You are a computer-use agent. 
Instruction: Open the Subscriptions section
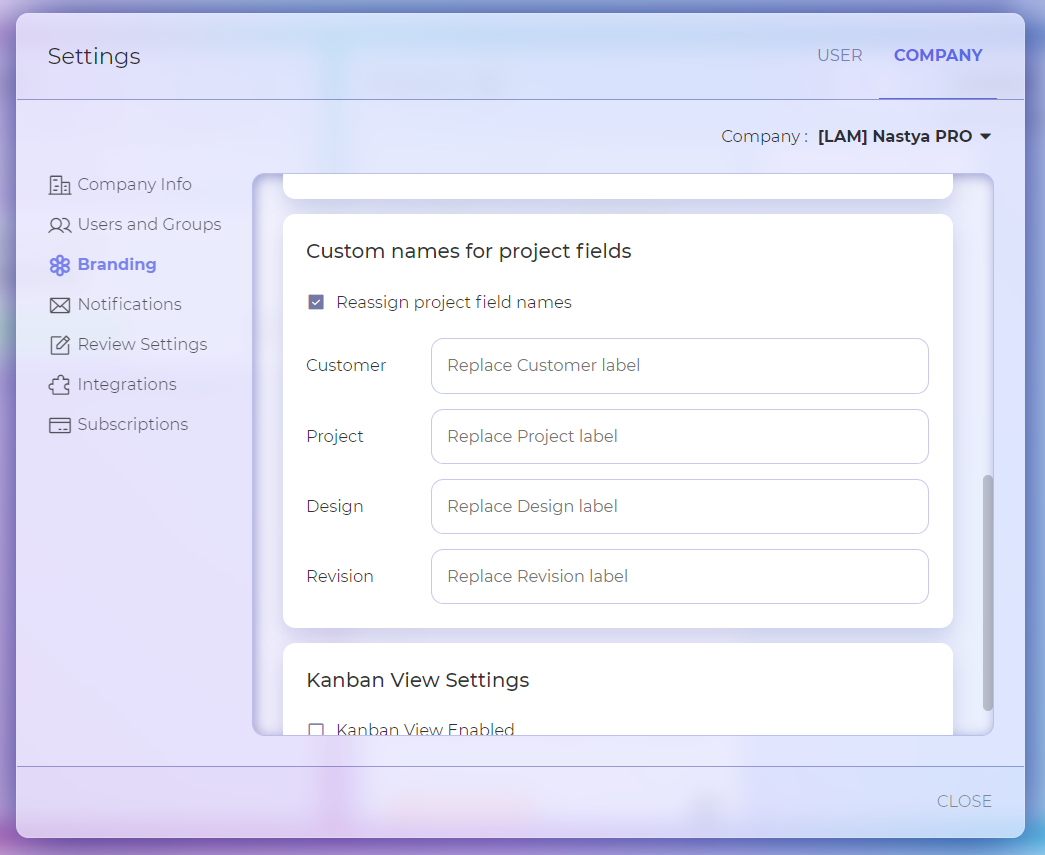click(133, 424)
